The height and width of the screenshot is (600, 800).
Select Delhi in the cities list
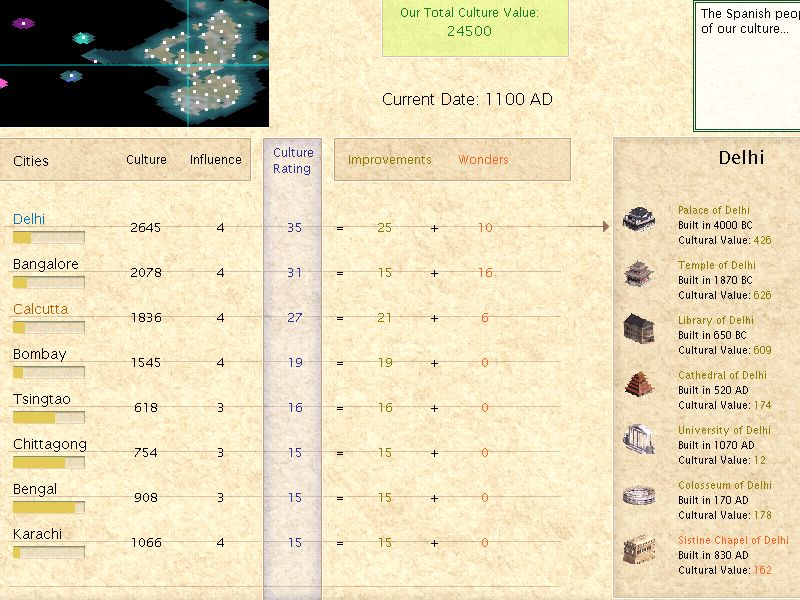point(29,219)
